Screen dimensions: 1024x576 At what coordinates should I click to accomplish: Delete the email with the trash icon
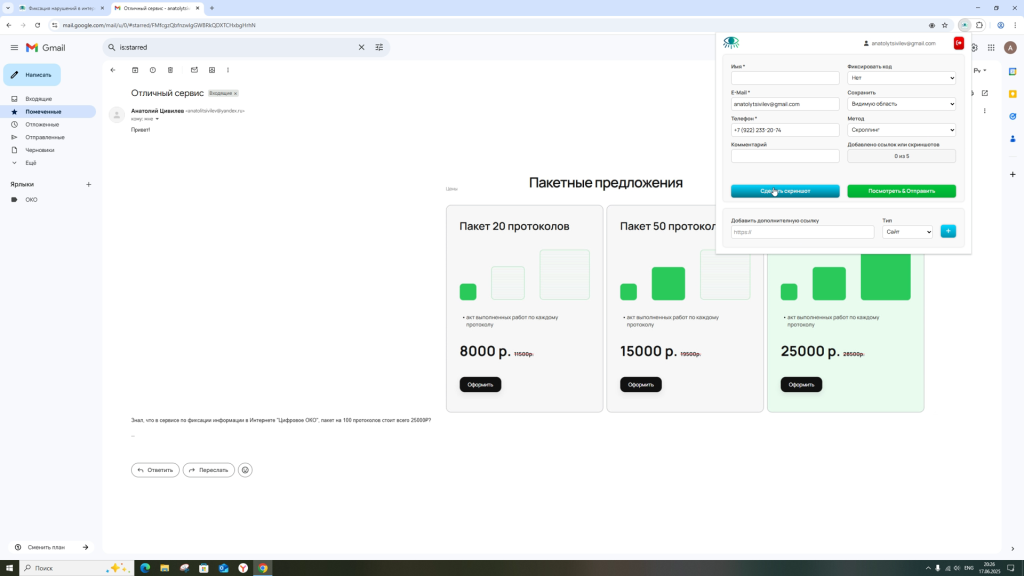pos(170,70)
